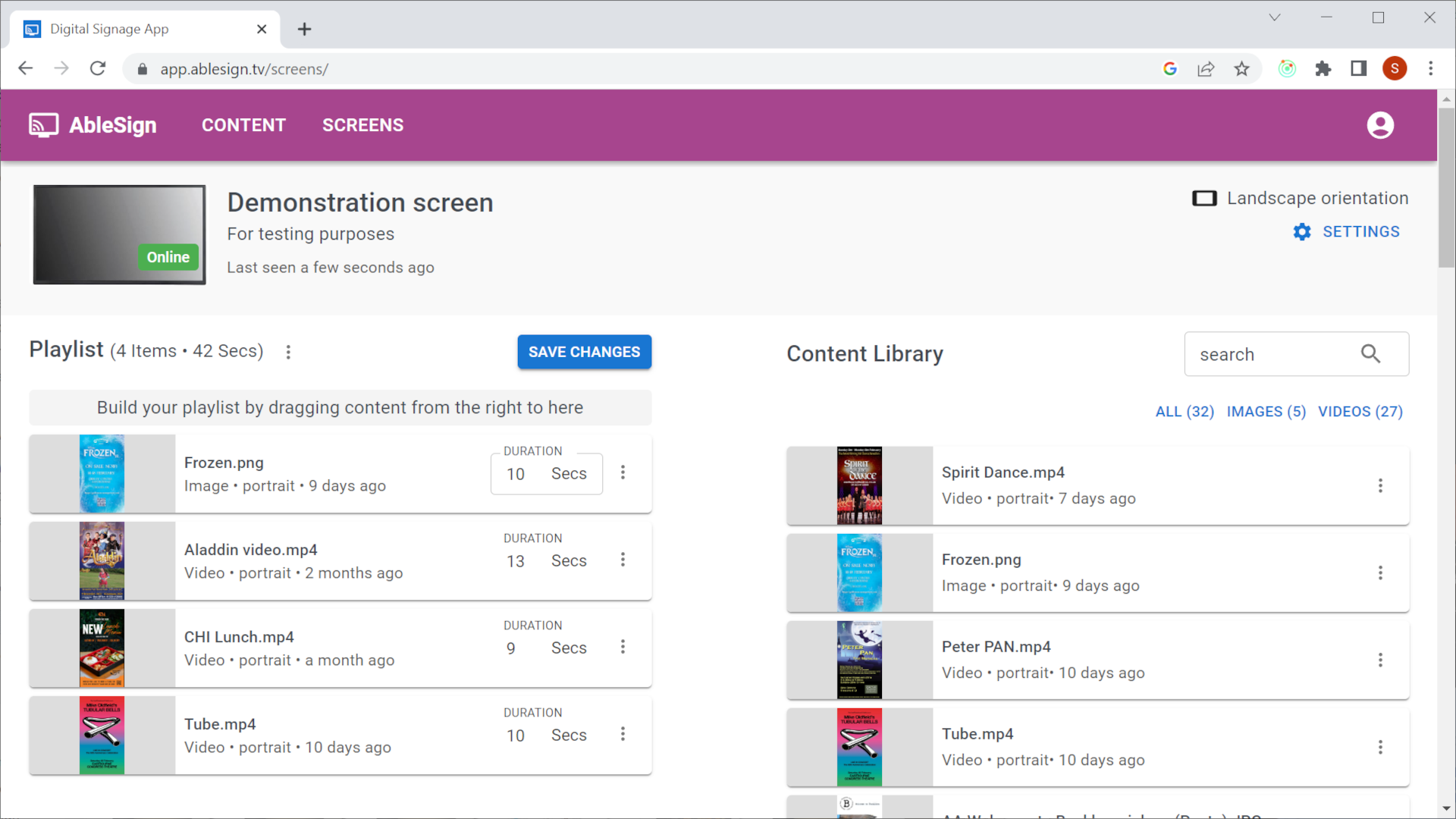Open options menu for Aladdin video.mp4
Viewport: 1456px width, 819px height.
point(623,560)
